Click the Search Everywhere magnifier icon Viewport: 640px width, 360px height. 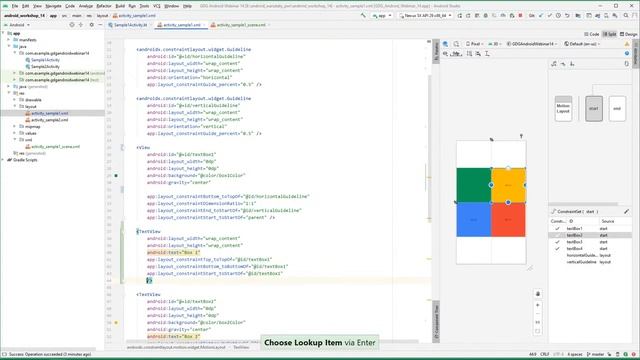pos(626,16)
